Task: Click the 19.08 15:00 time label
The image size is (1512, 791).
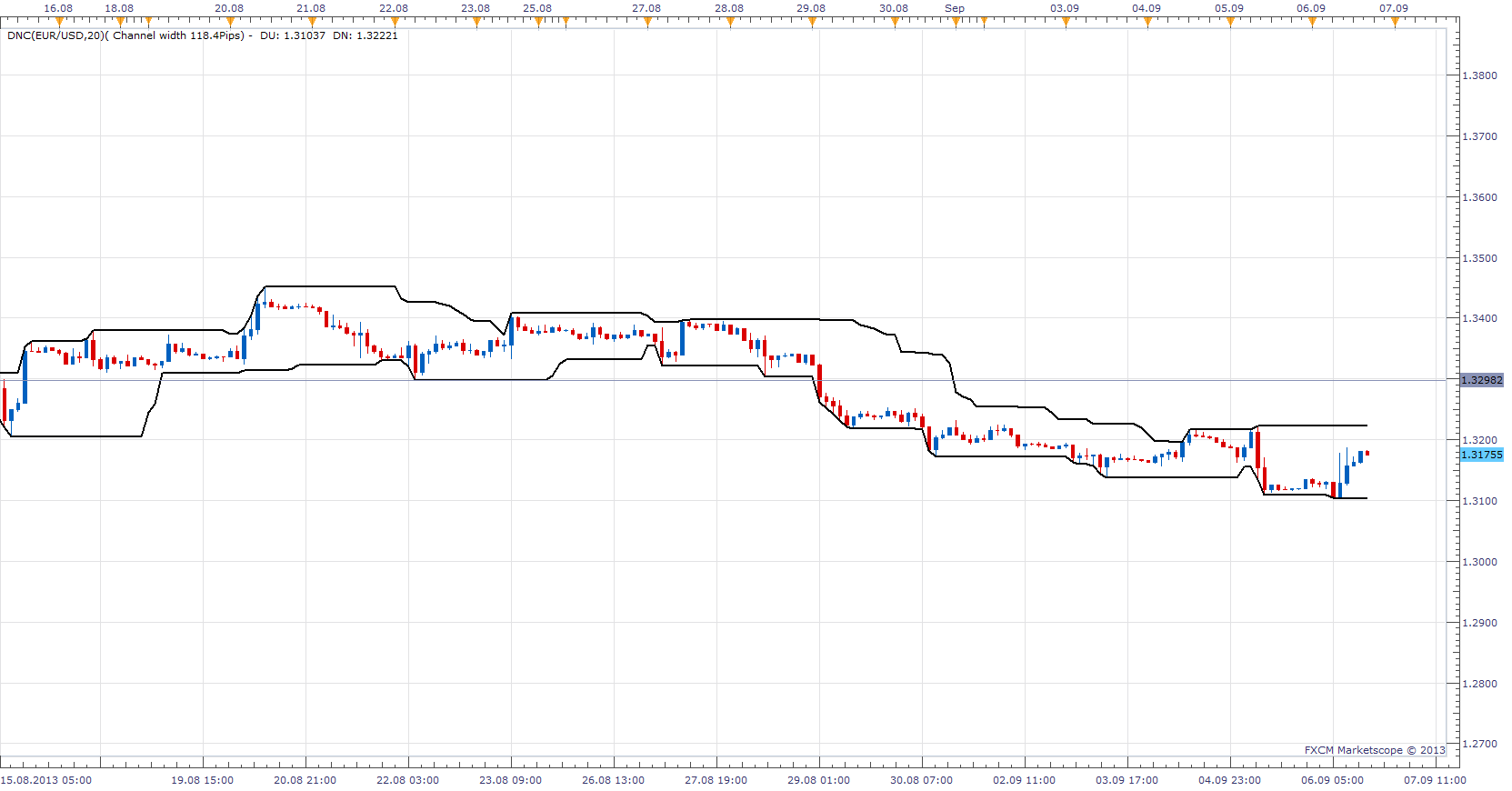Action: click(x=202, y=780)
